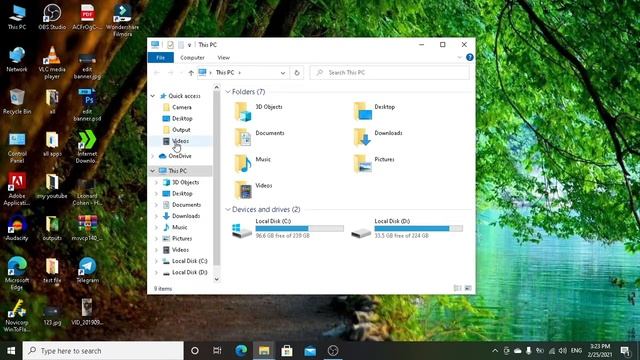Select Telegram desktop shortcut
Image resolution: width=640 pixels, height=360 pixels.
(87, 270)
